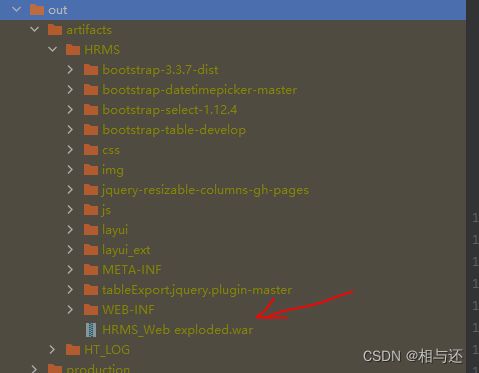Screen dimensions: 479x373
Task: Click the WEB-INF folder icon
Action: (91, 310)
